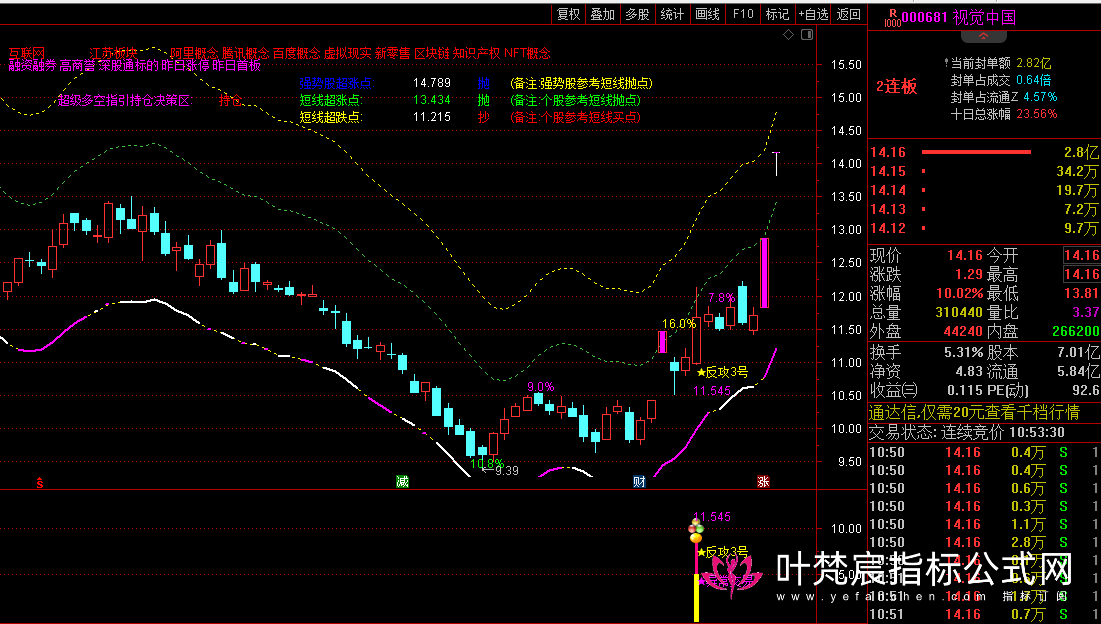1101x624 pixels.
Task: Click the 强势股超涨点 indicator label
Action: 336,84
